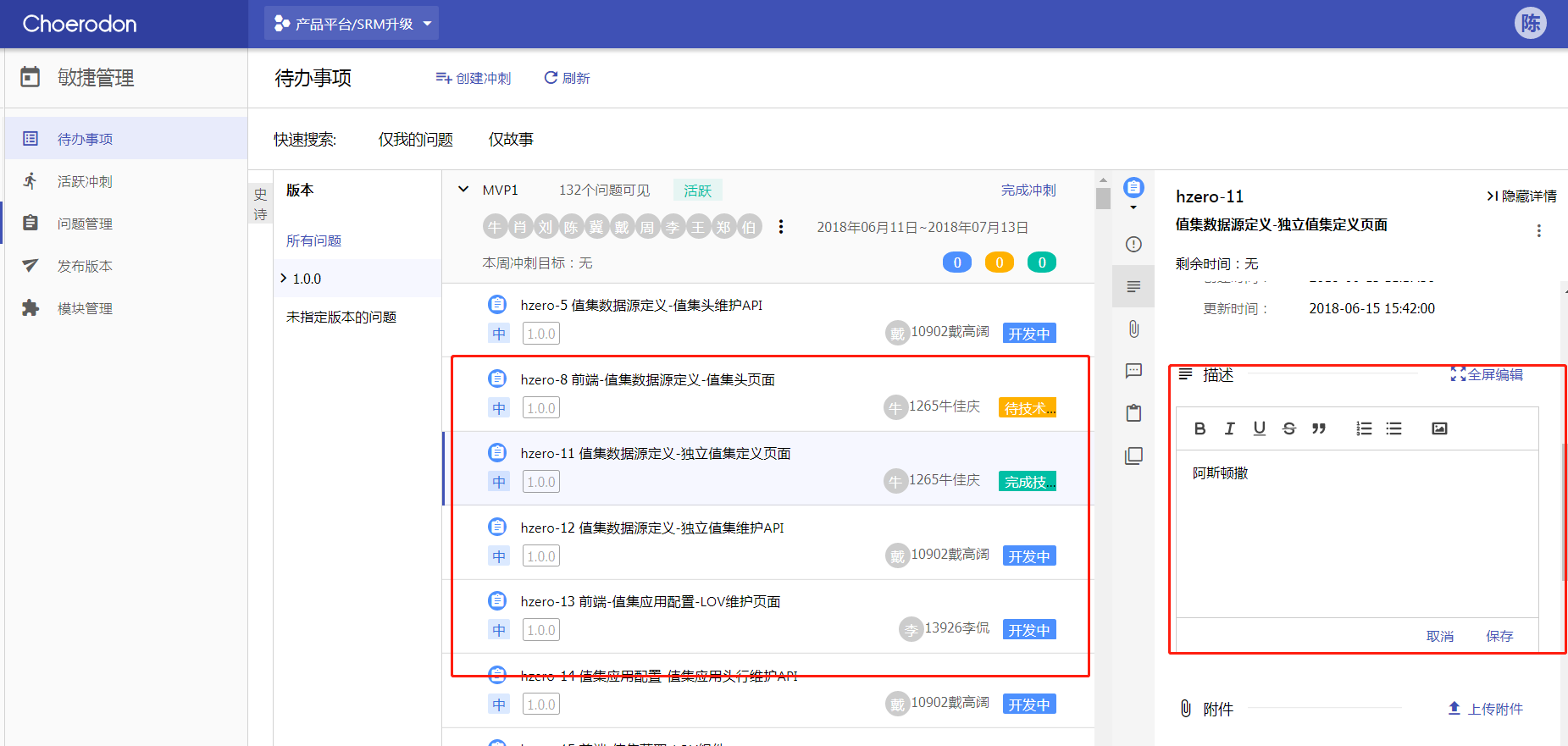Image resolution: width=1568 pixels, height=746 pixels.
Task: Save description with 保存
Action: coord(1499,636)
